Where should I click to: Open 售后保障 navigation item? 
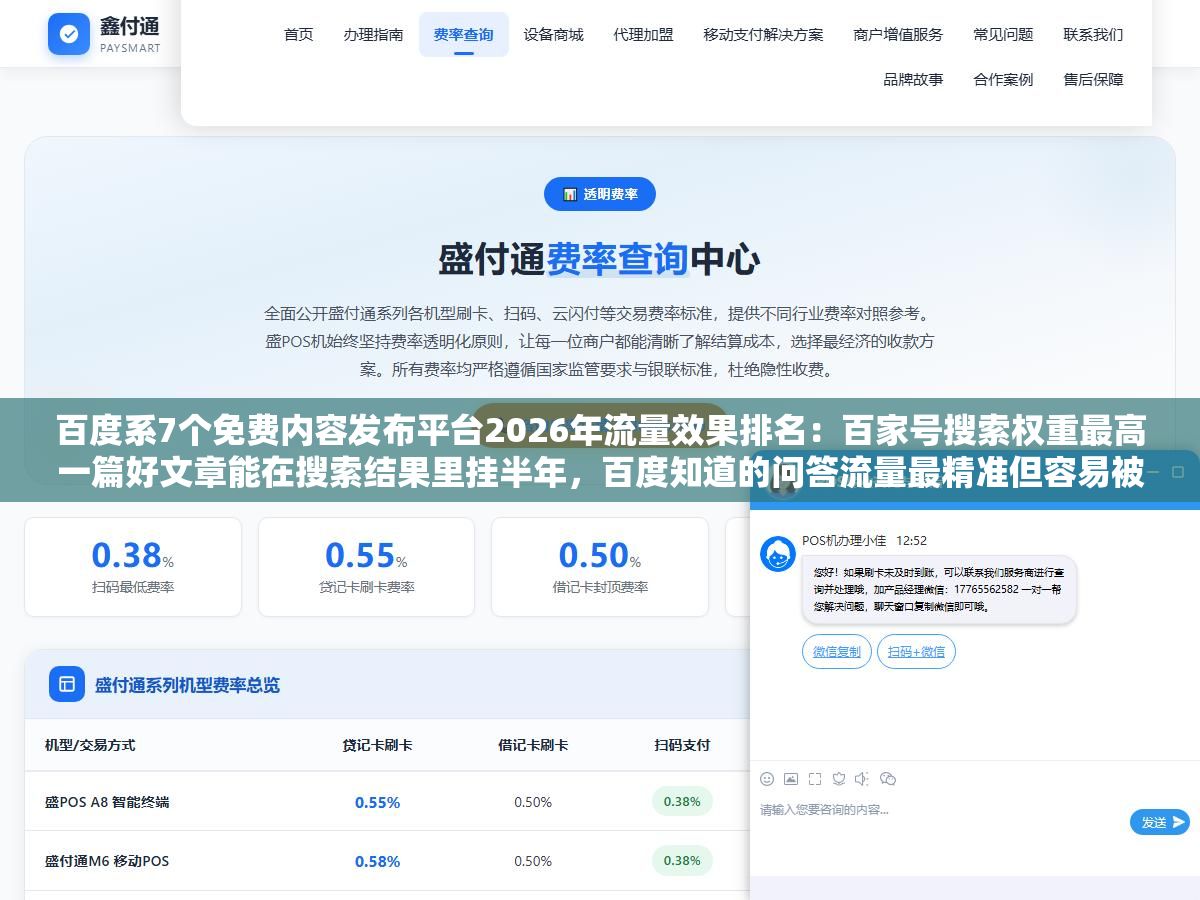(1094, 79)
